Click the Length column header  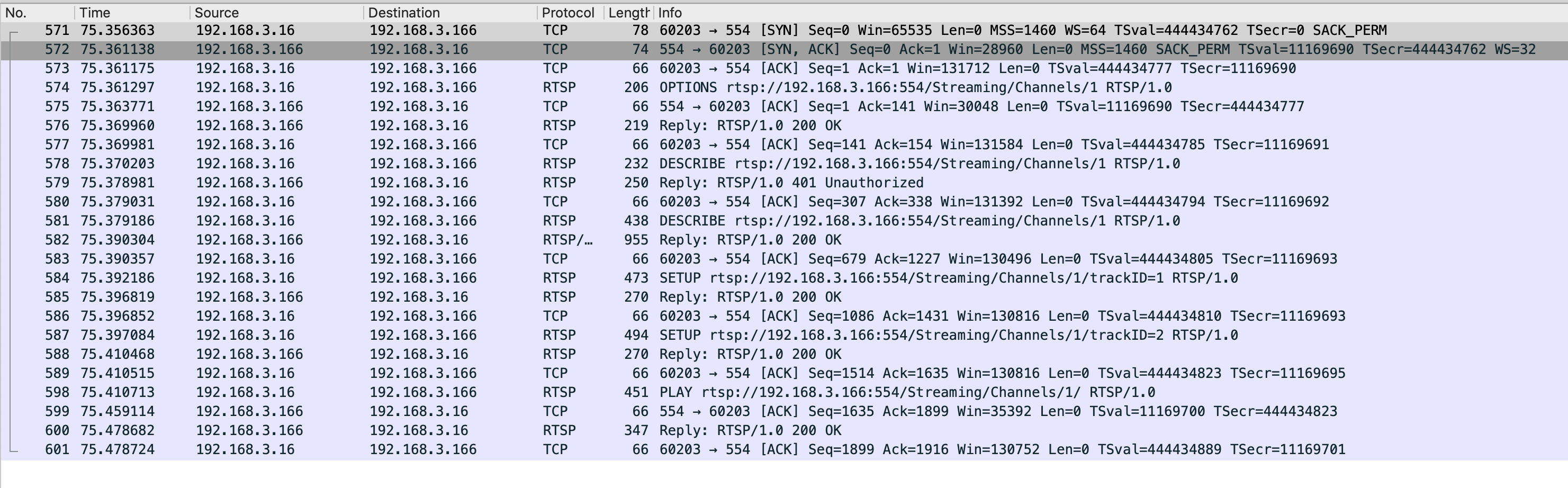click(628, 13)
